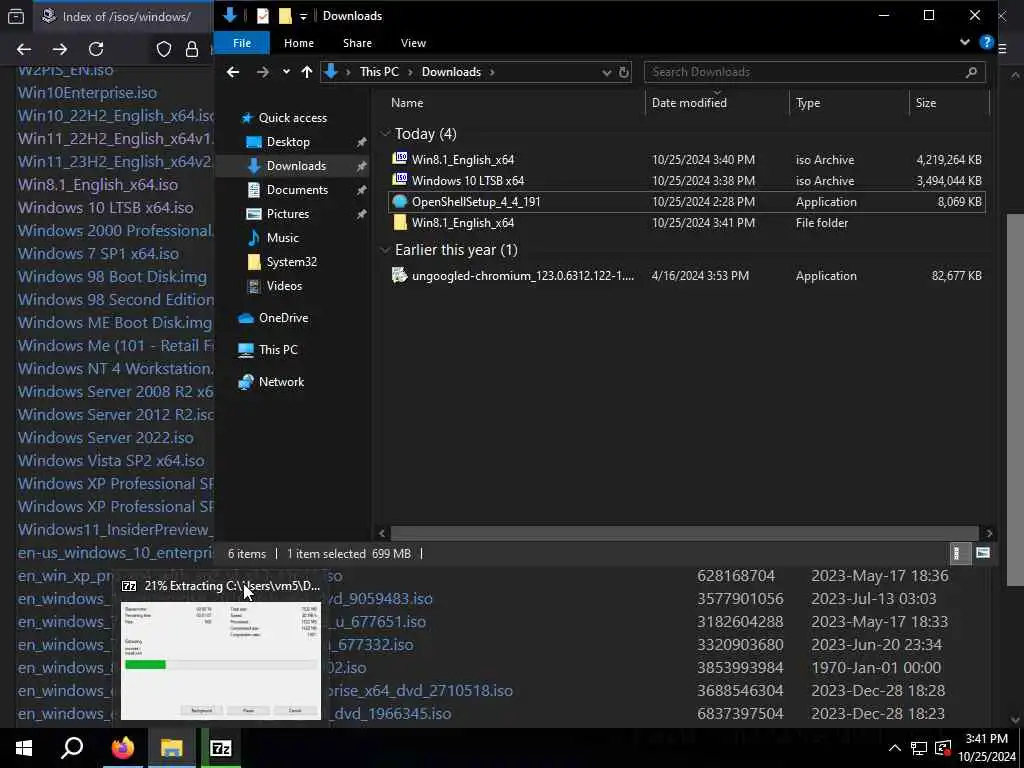Sort by the Type column header
This screenshot has width=1024, height=768.
[x=808, y=103]
